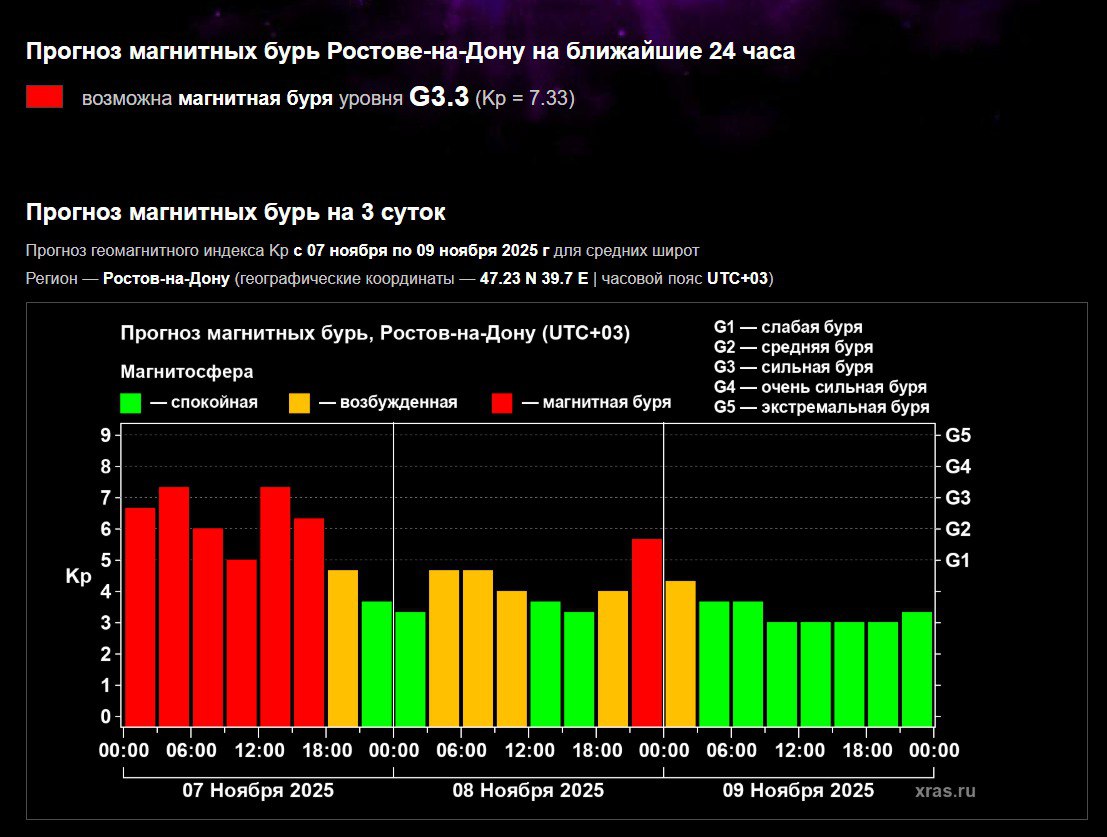The image size is (1107, 837).
Task: Click the green 'спокойная' legend square
Action: click(x=130, y=403)
